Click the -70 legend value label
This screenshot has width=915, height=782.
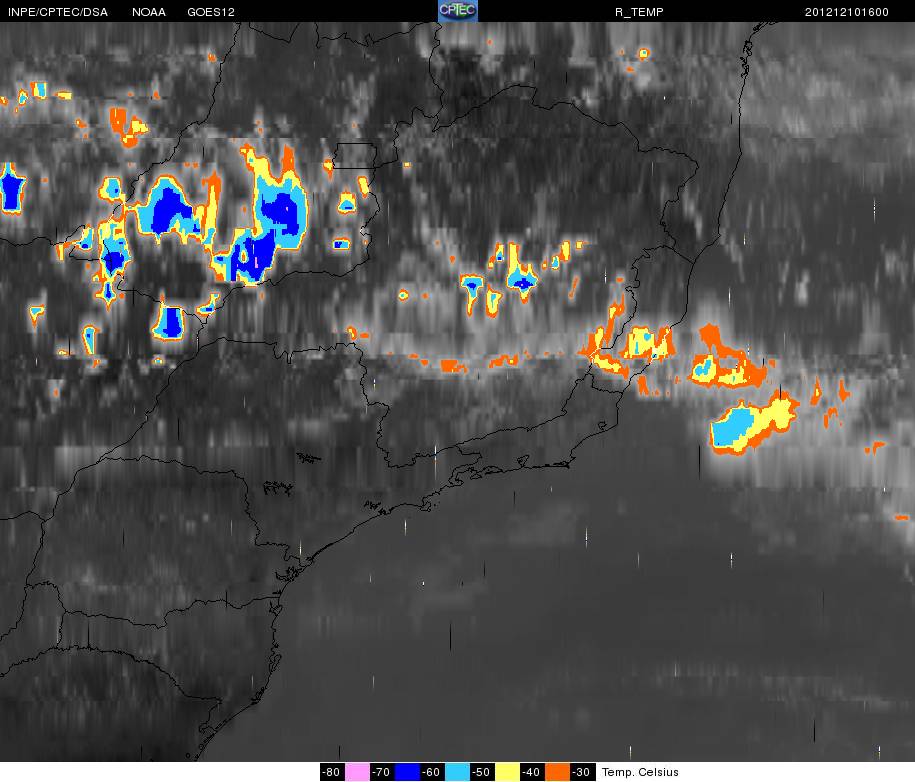[382, 771]
